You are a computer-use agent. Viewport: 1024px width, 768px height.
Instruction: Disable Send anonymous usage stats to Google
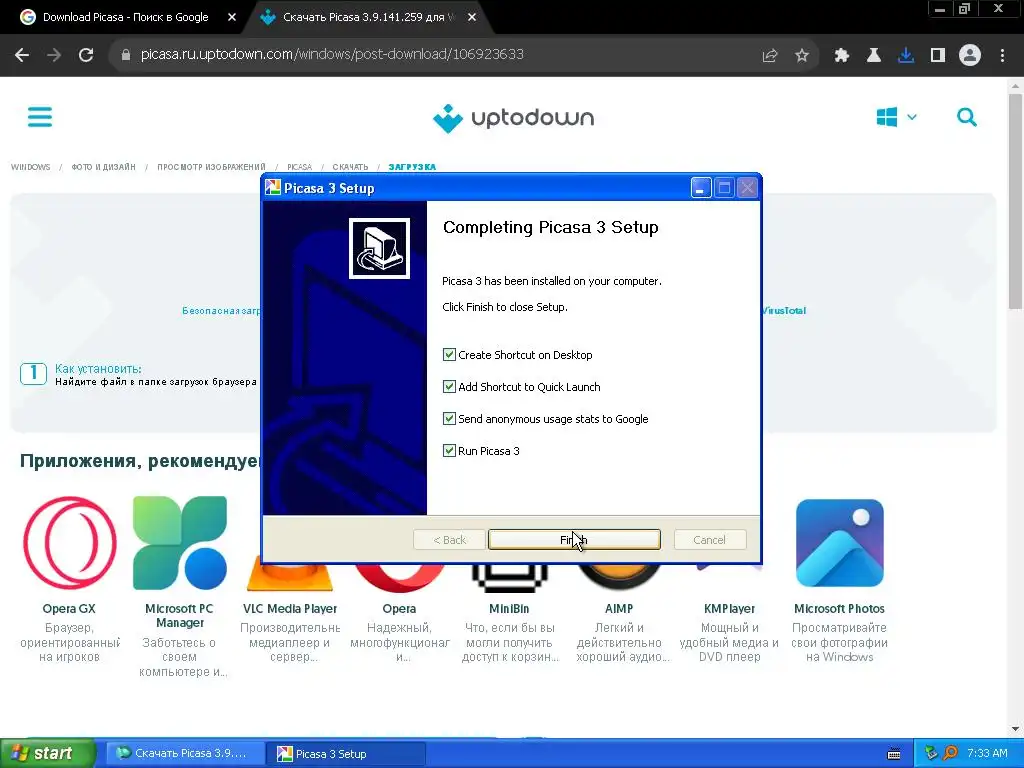tap(449, 419)
